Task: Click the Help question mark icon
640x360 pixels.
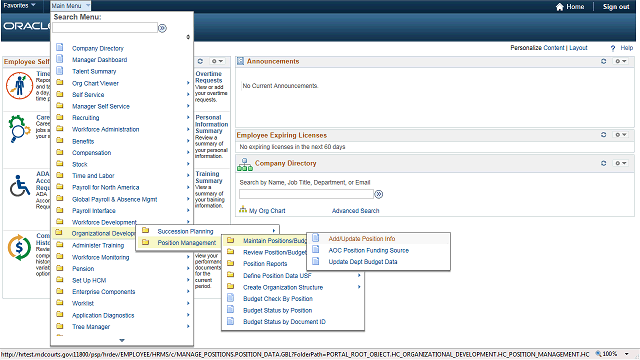Action: (613, 48)
